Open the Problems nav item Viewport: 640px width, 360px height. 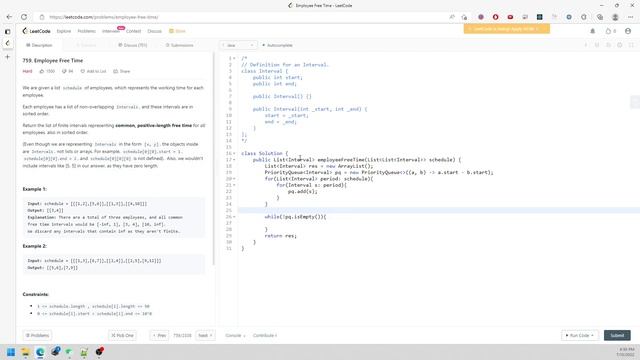click(86, 31)
